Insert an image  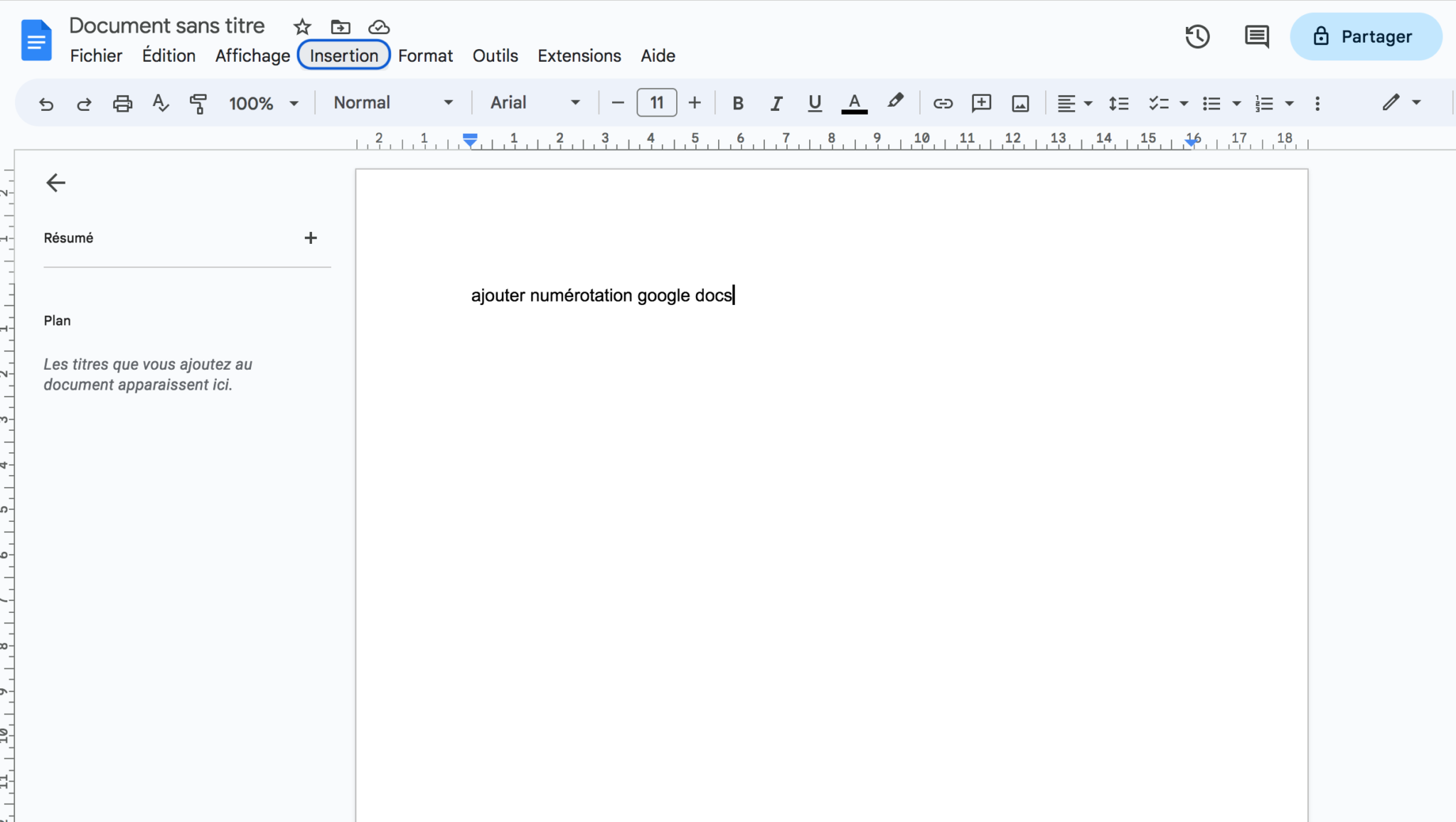click(1019, 103)
